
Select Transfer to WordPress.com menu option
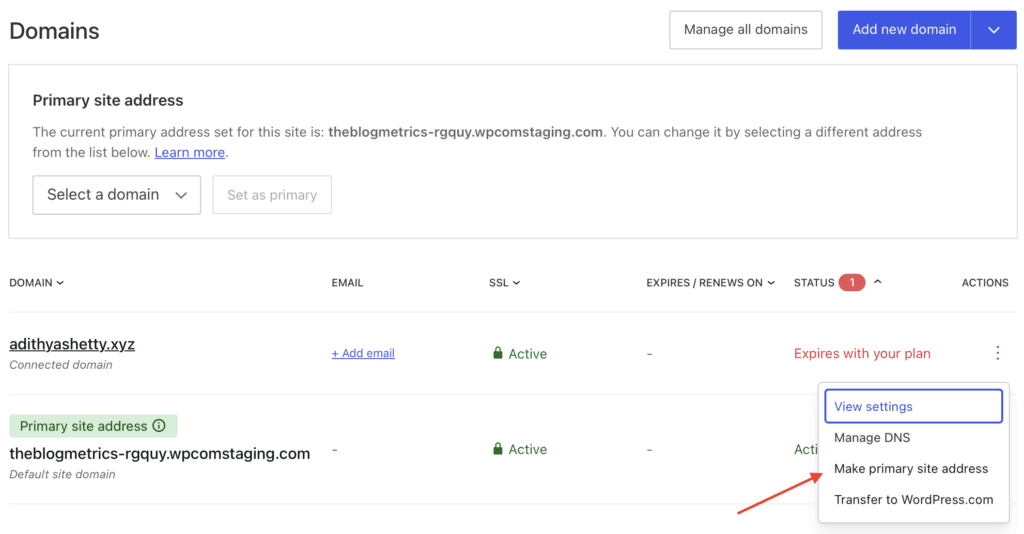pyautogui.click(x=914, y=499)
